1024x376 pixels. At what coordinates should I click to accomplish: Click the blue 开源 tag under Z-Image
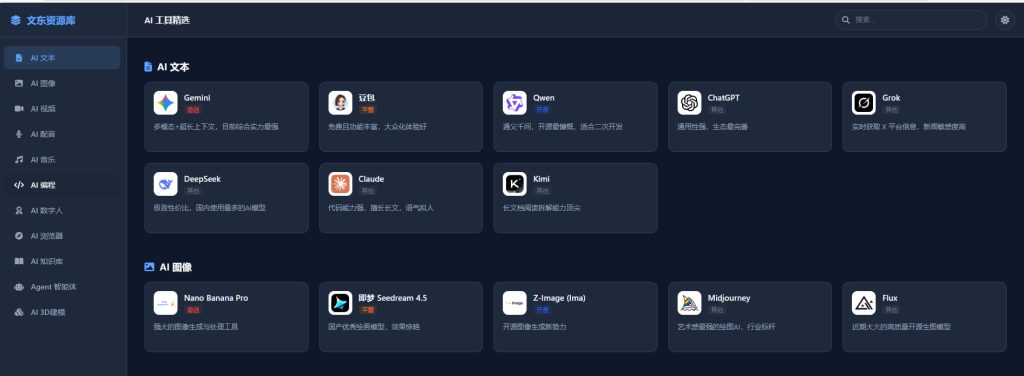pos(541,309)
